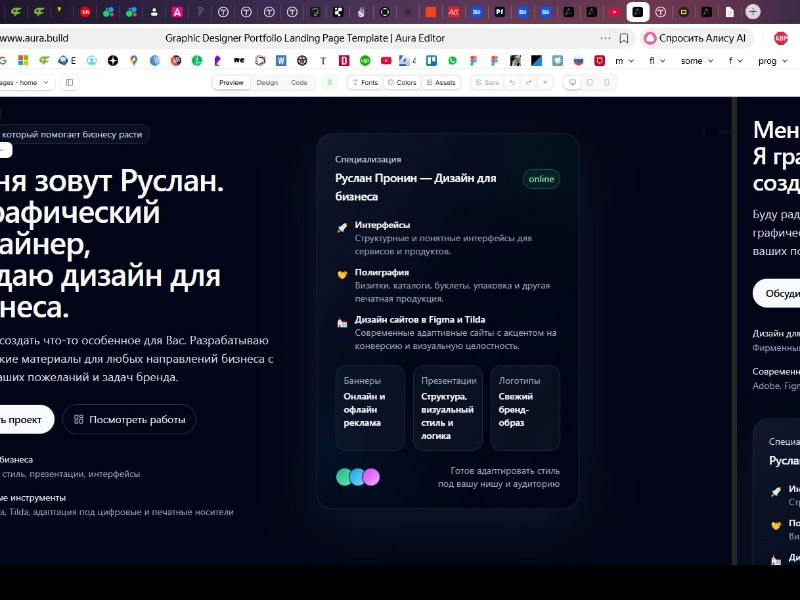Select tablet viewport preview icon
Viewport: 800px width, 600px height.
589,83
